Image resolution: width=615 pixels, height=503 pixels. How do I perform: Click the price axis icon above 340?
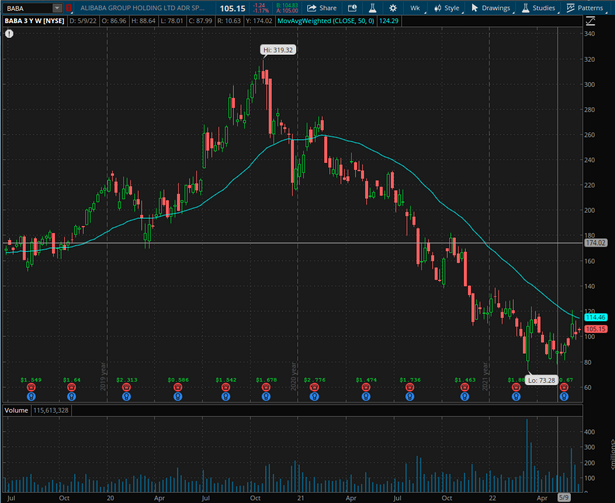pyautogui.click(x=590, y=21)
